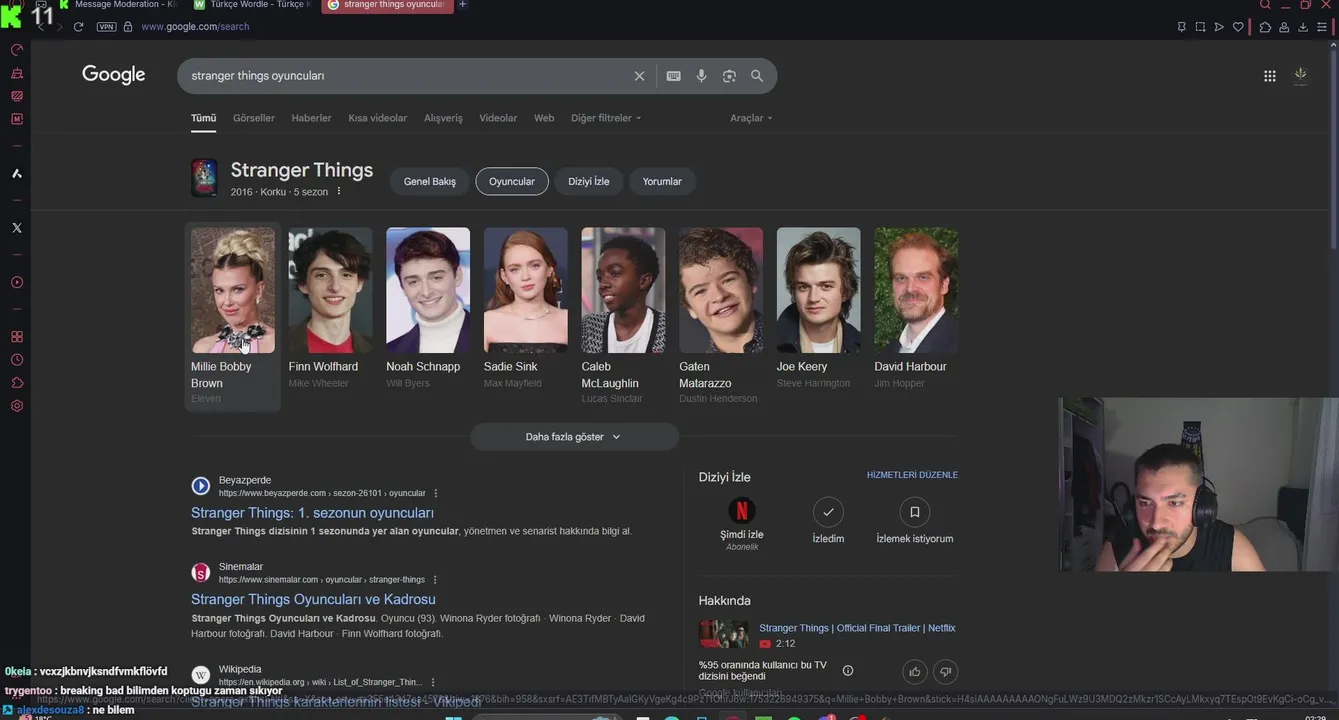
Task: Open the Official Final Trailer video link
Action: coord(857,628)
